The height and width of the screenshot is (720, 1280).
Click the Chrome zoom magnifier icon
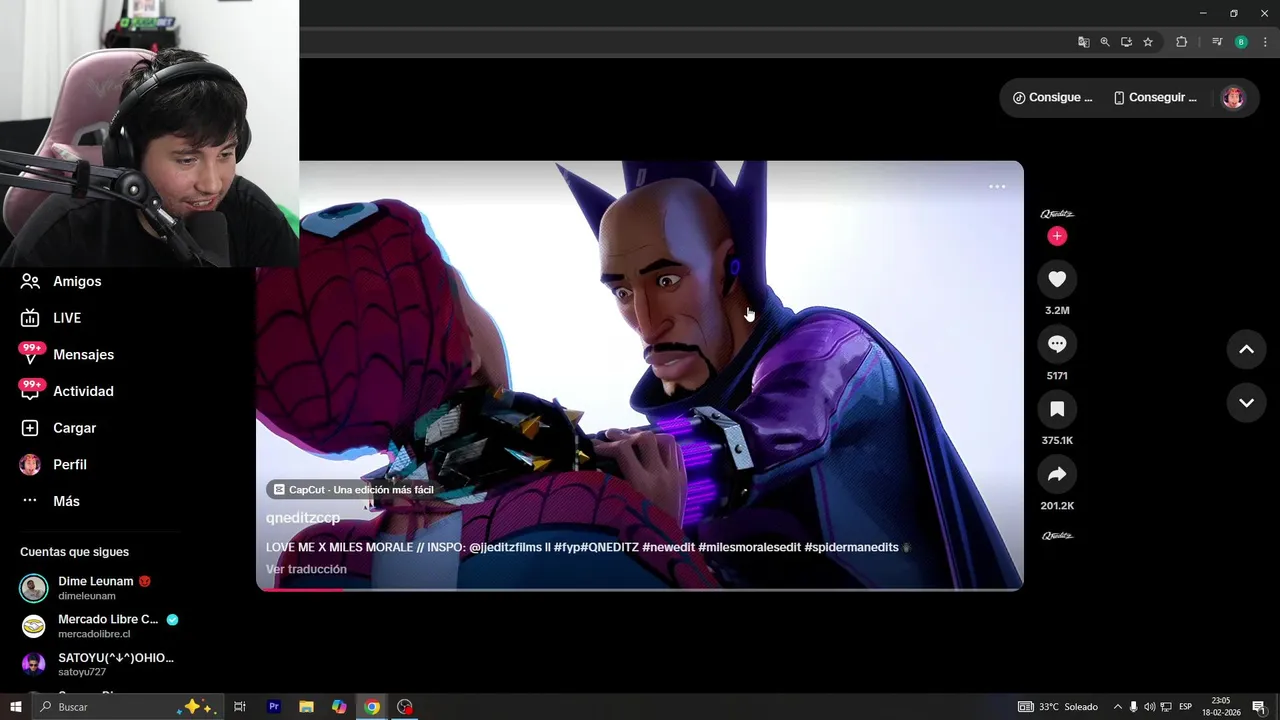coord(1105,42)
